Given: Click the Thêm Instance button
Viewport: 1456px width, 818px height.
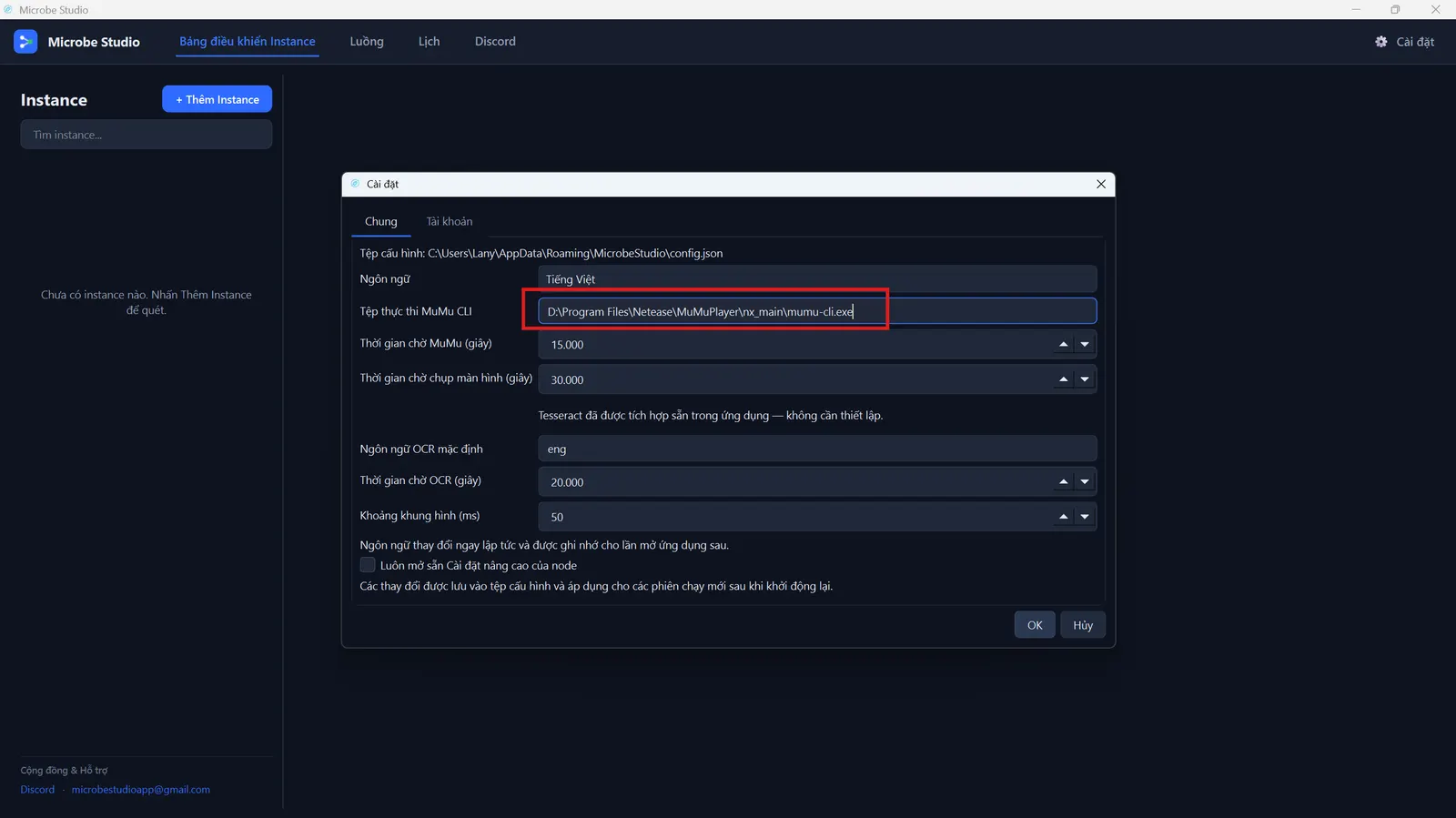Looking at the screenshot, I should 217,99.
